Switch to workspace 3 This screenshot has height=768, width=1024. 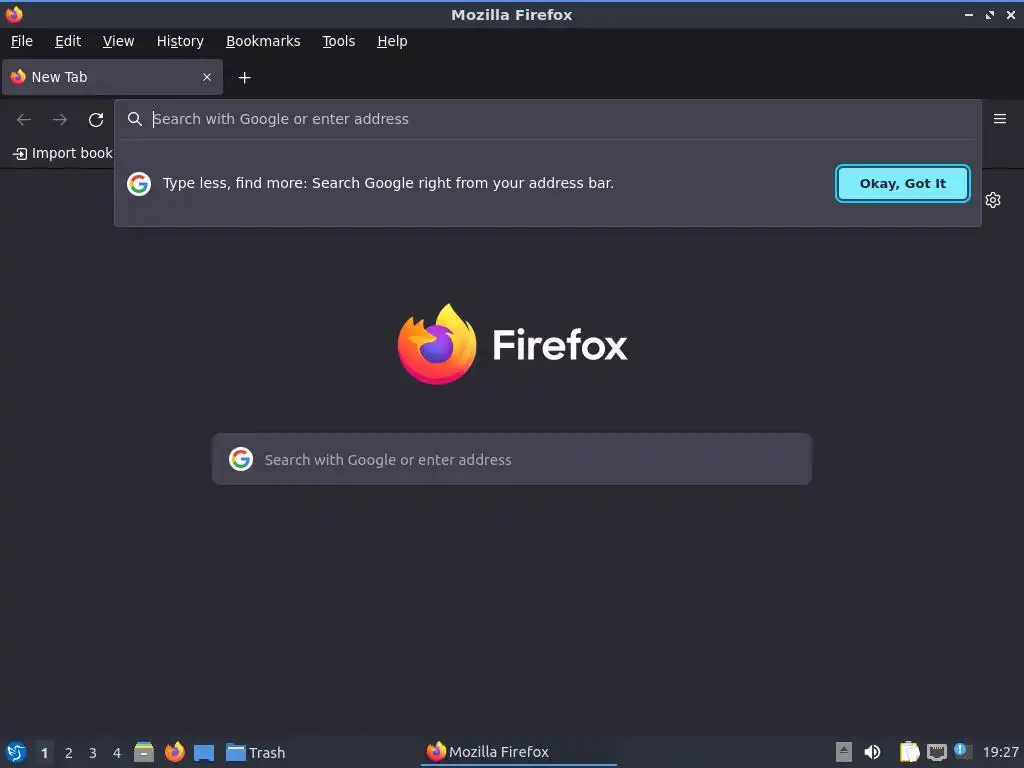pyautogui.click(x=93, y=753)
